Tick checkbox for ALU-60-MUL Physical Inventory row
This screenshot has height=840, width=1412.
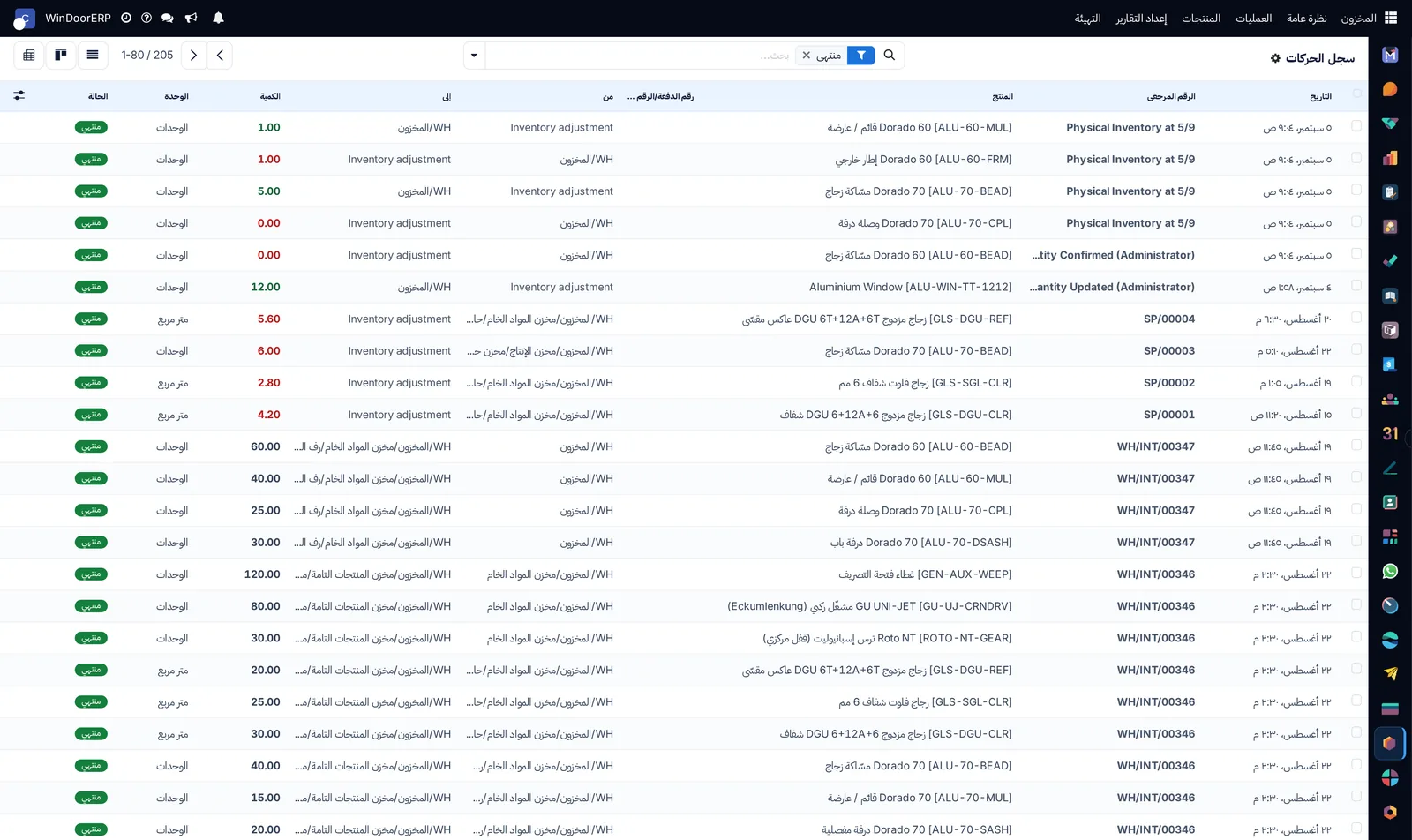point(1356,126)
